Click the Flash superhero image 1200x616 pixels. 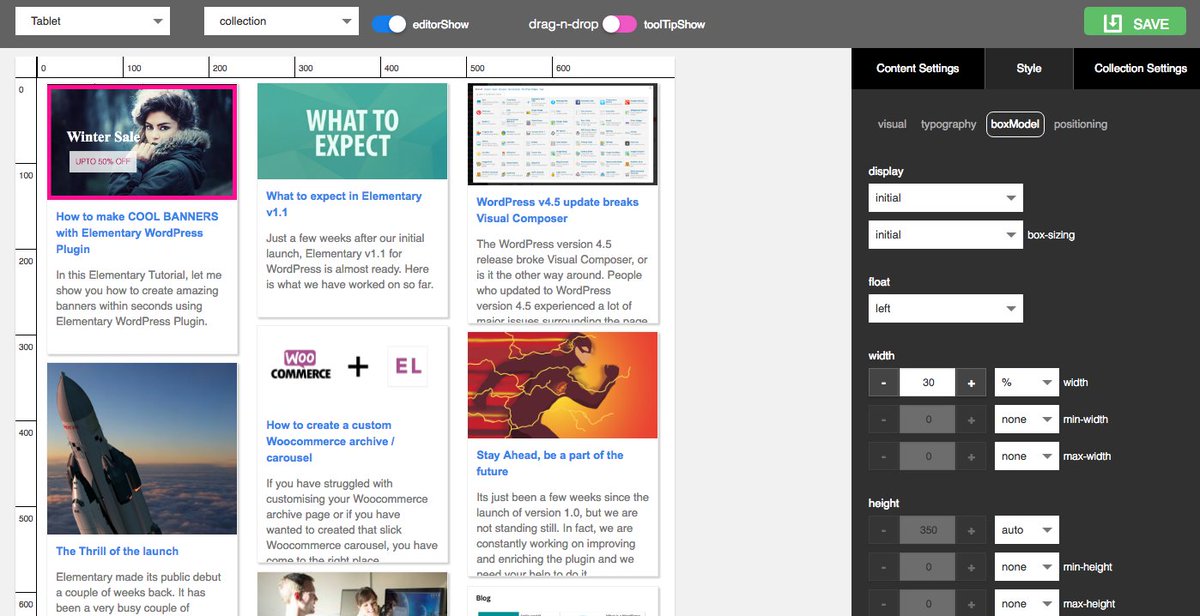(562, 385)
